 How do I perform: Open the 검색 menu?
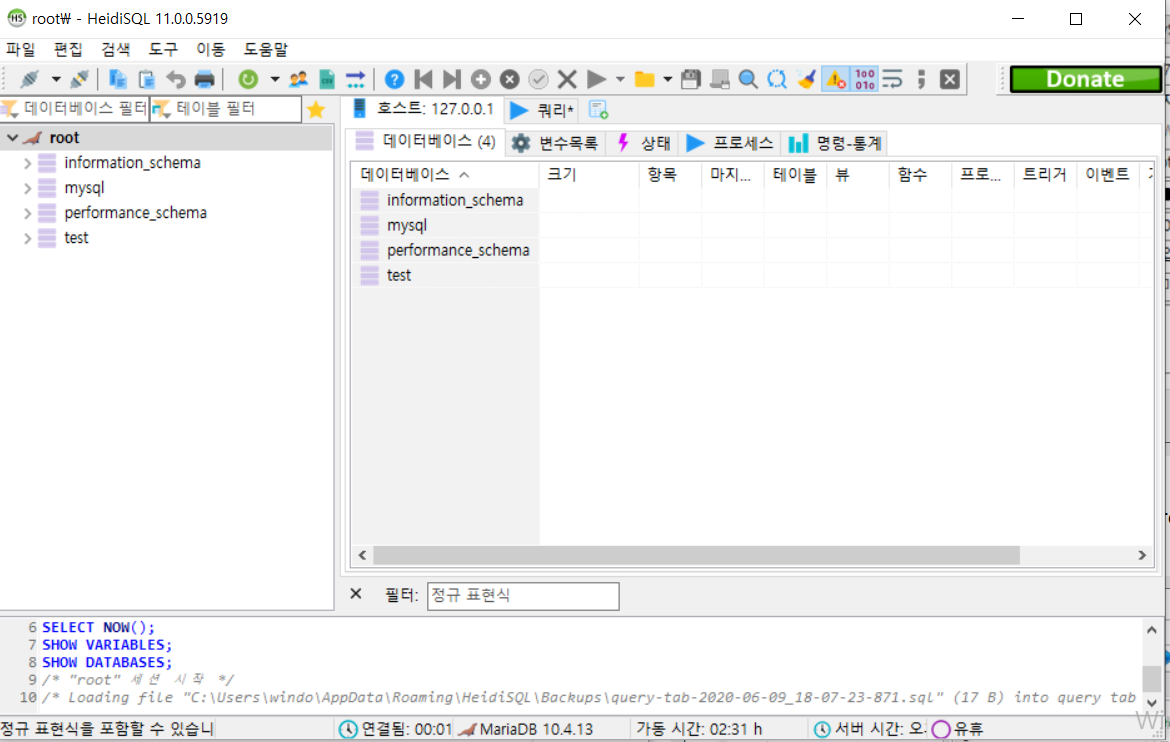point(116,49)
